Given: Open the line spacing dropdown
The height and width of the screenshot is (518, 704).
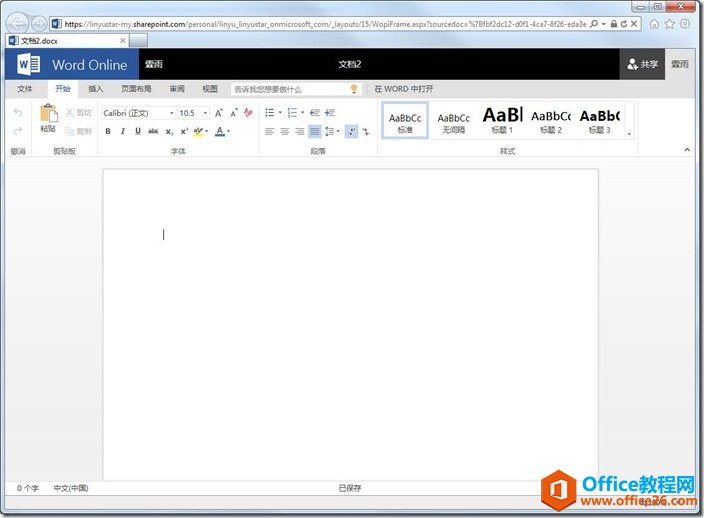Looking at the screenshot, I should point(332,132).
